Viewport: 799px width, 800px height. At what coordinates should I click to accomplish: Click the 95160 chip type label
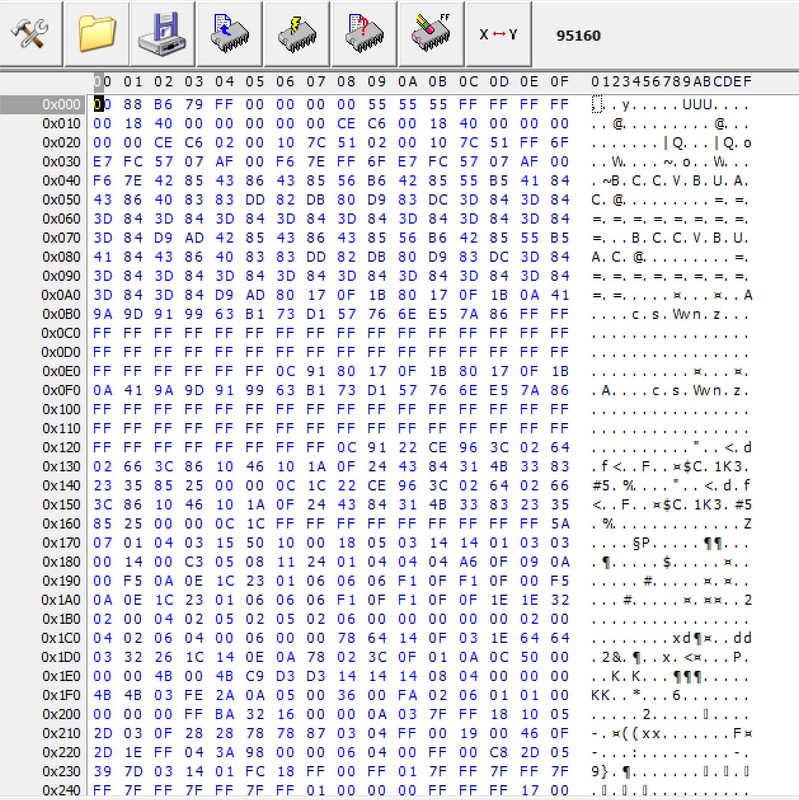click(x=578, y=35)
